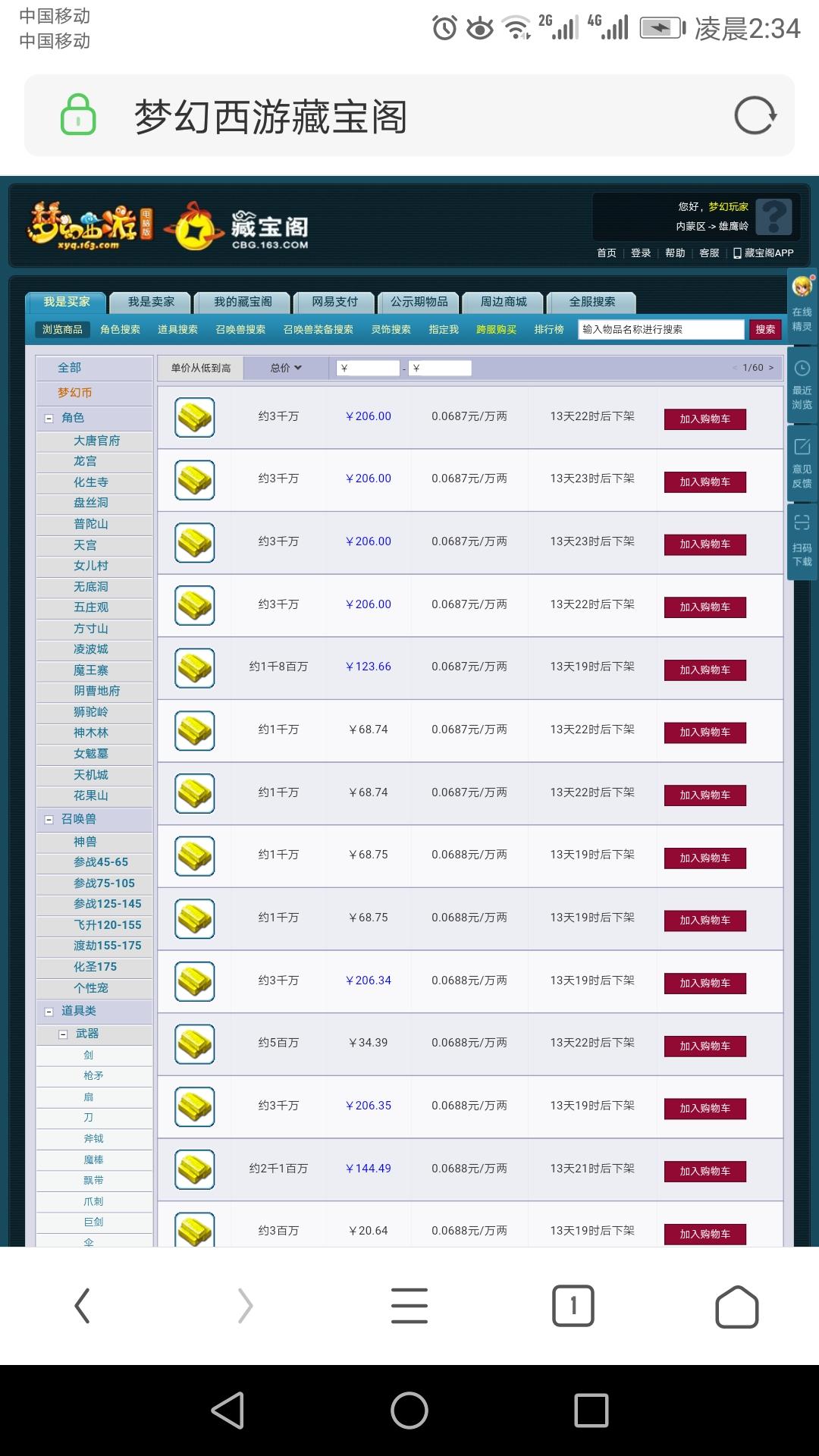This screenshot has height=1456, width=819.
Task: Open gold item icon in ¥144.49 row
Action: 195,1169
